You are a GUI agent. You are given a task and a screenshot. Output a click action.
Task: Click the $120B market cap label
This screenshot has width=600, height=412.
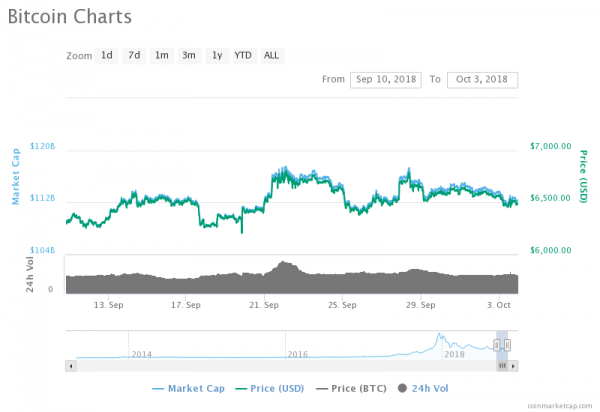click(42, 146)
